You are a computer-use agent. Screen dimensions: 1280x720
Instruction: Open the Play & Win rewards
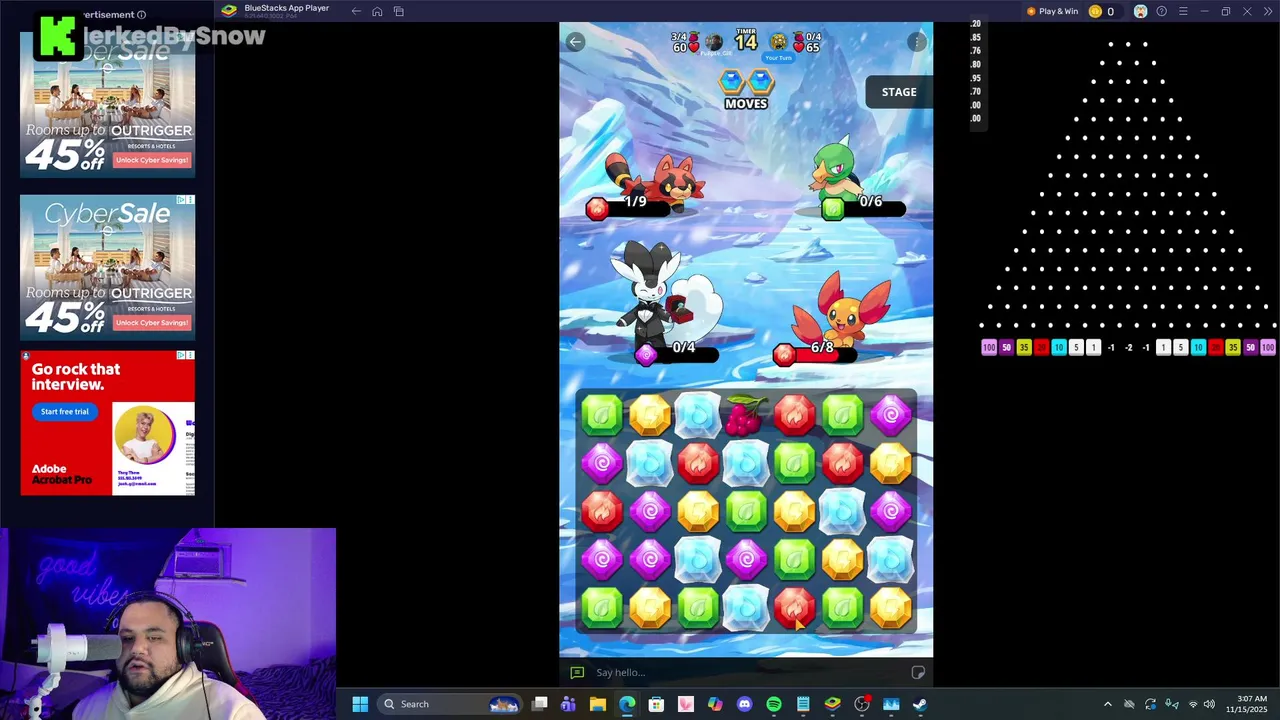1052,11
